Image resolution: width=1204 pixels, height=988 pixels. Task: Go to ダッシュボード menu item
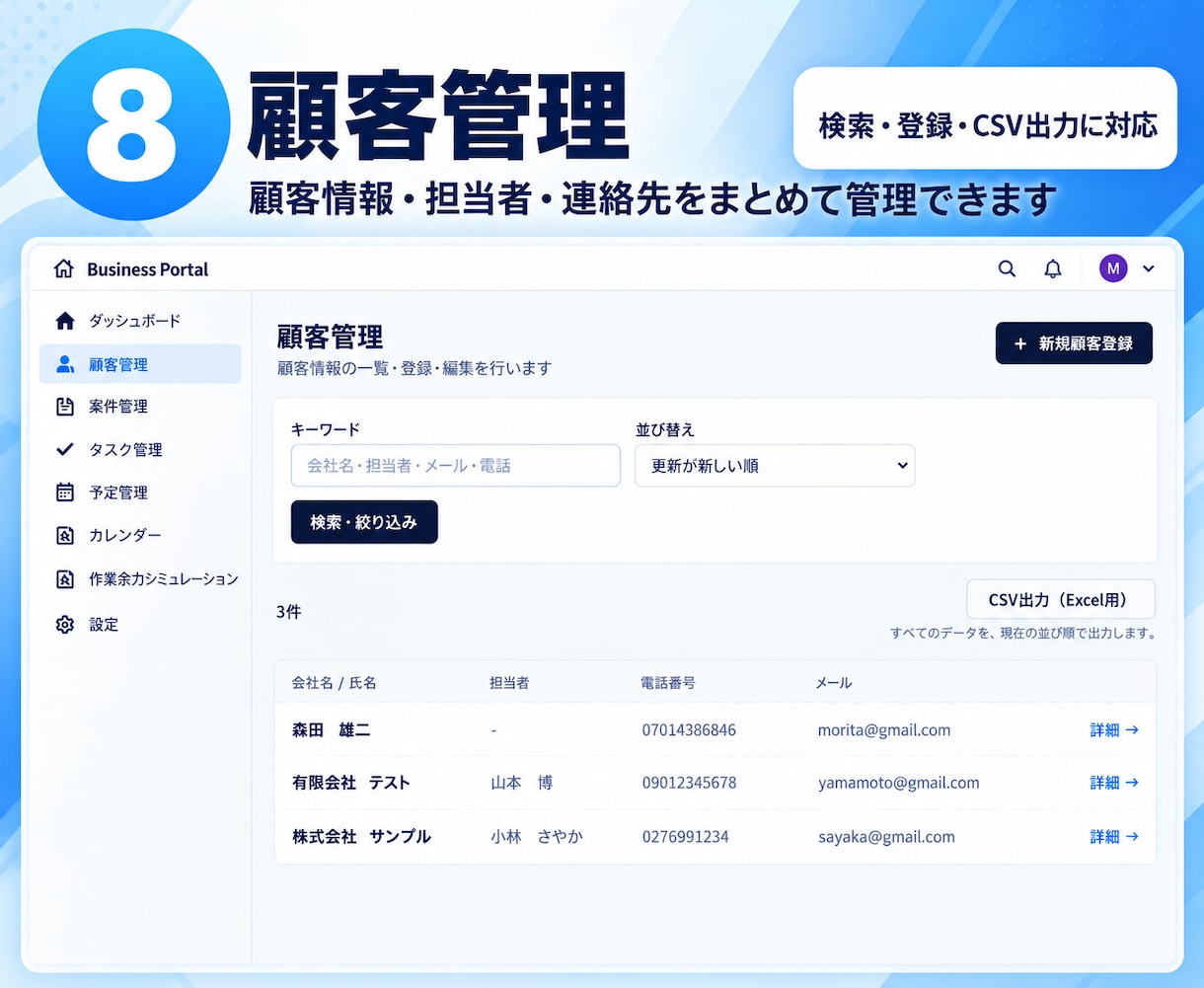135,321
